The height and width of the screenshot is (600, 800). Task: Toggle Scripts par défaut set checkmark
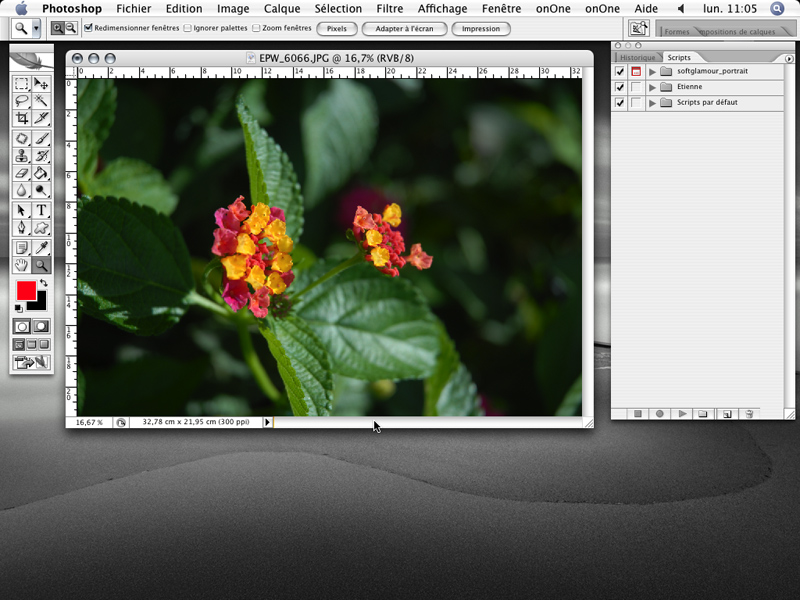620,103
